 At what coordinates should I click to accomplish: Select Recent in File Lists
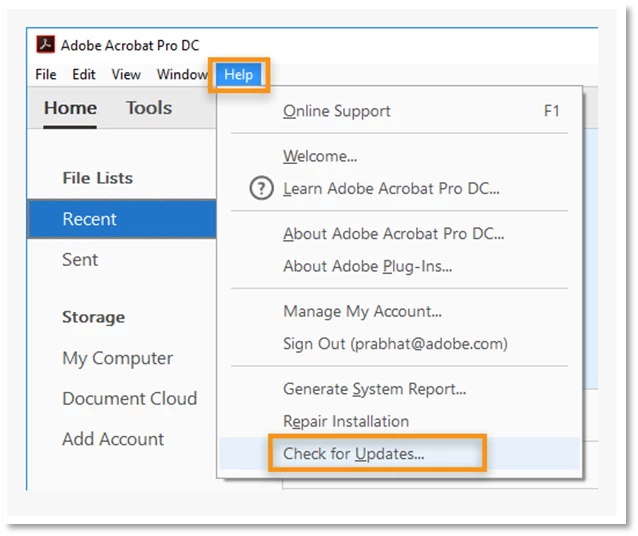pos(122,219)
